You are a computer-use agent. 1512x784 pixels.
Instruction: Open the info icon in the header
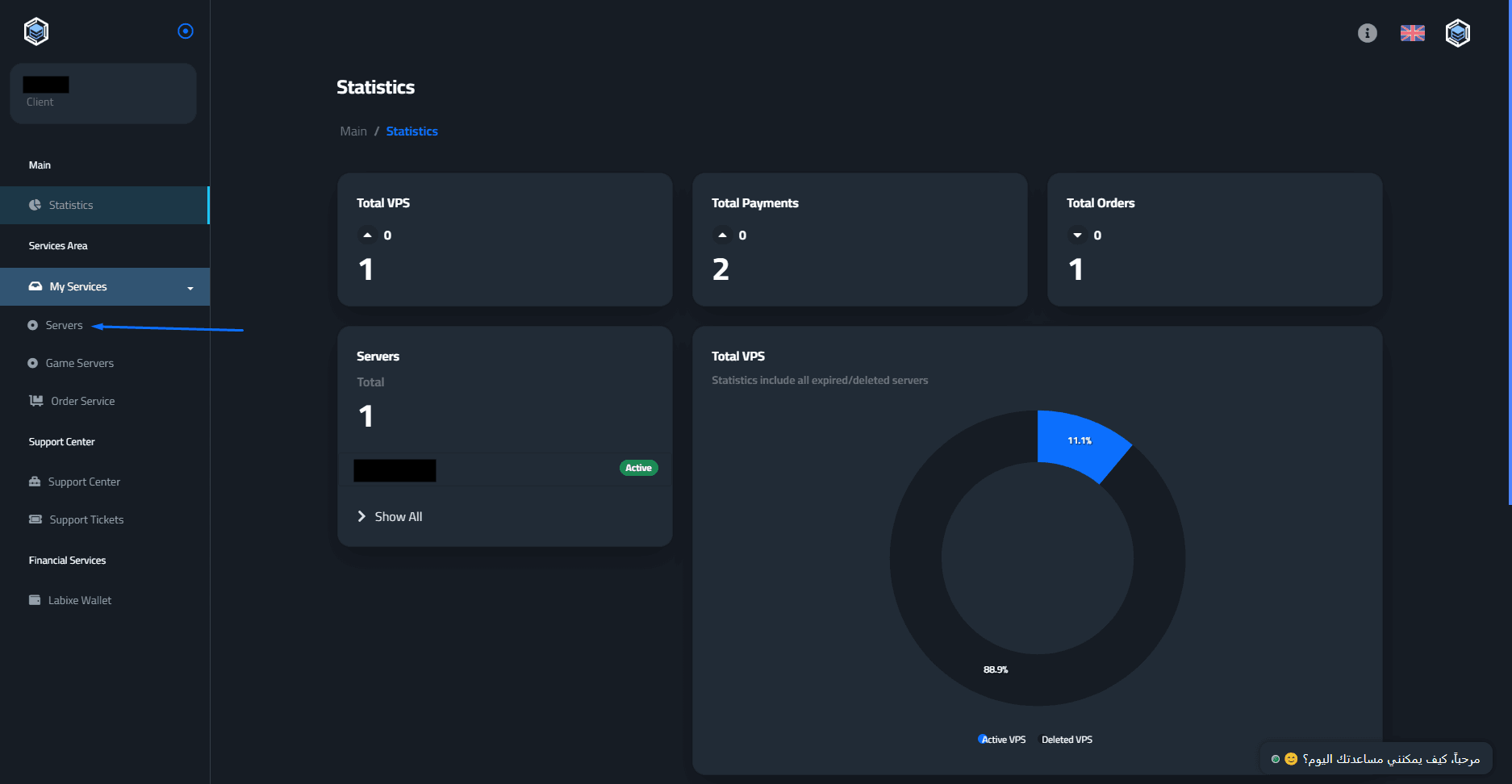pos(1368,33)
